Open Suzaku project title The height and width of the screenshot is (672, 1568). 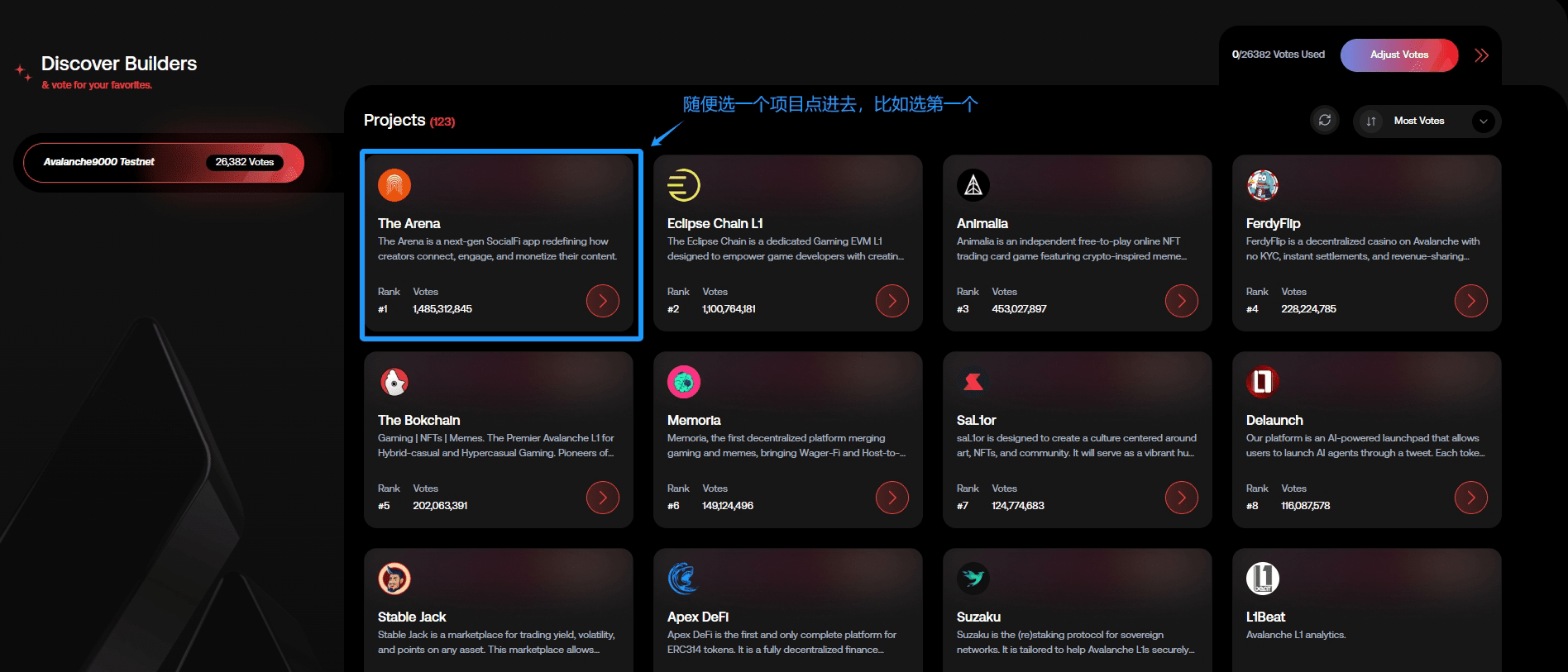pyautogui.click(x=978, y=617)
